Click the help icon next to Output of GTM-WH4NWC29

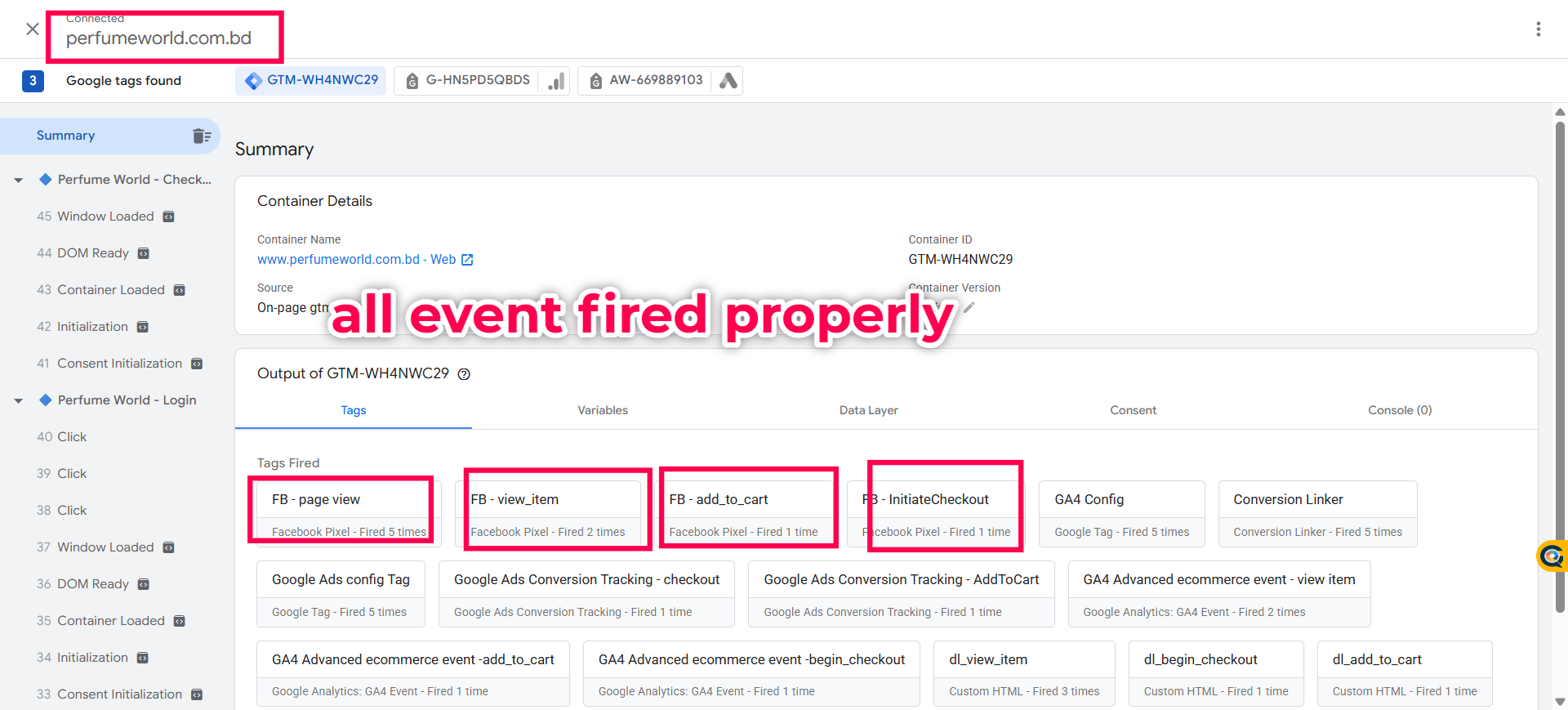(x=464, y=374)
